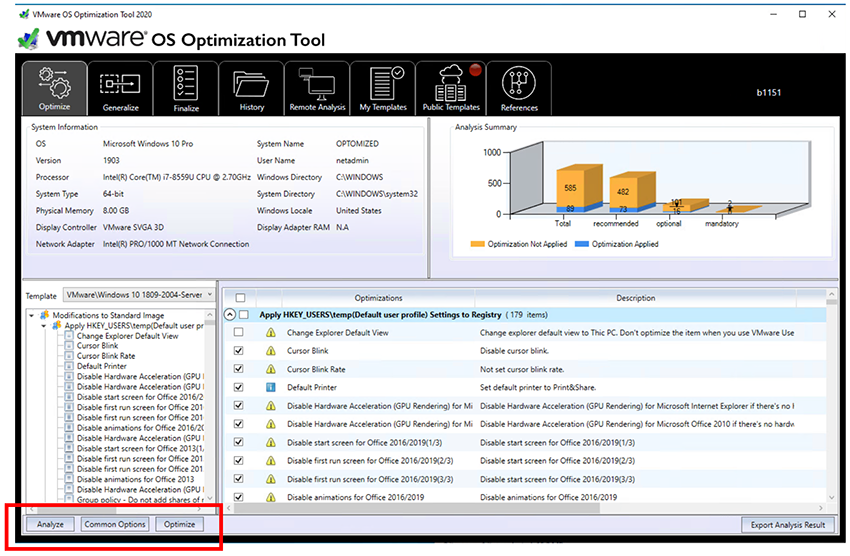Toggle the select-all checkbox in table header
Viewport: 850px width, 556px height.
241,298
